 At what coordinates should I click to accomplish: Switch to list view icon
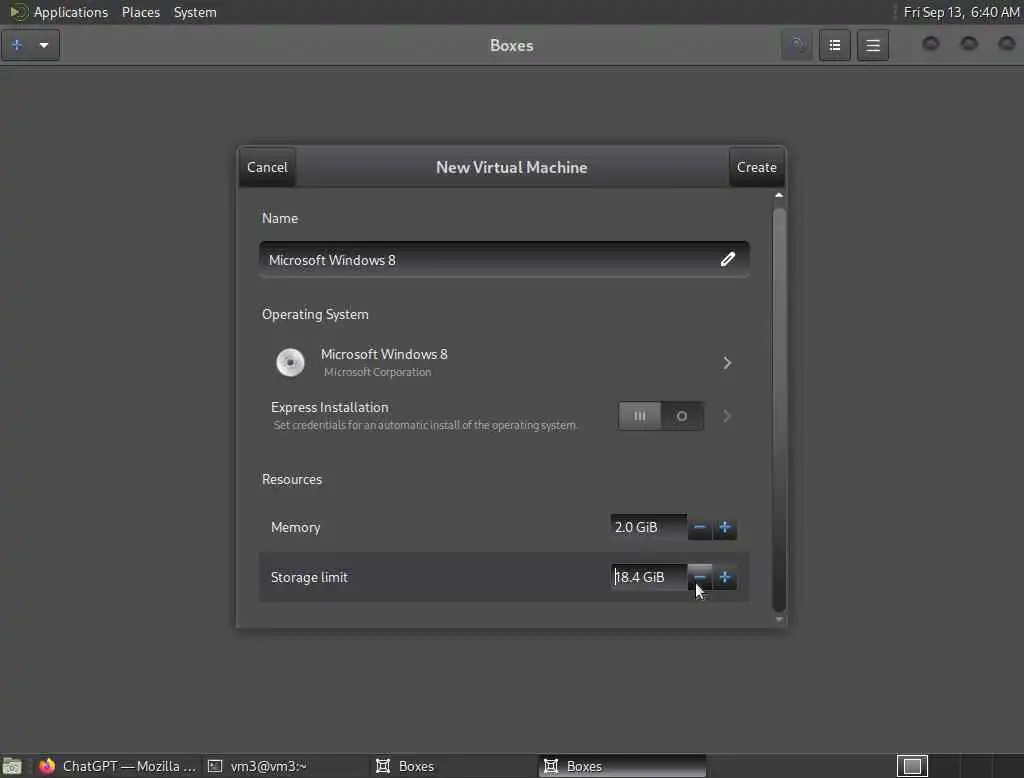pyautogui.click(x=835, y=45)
